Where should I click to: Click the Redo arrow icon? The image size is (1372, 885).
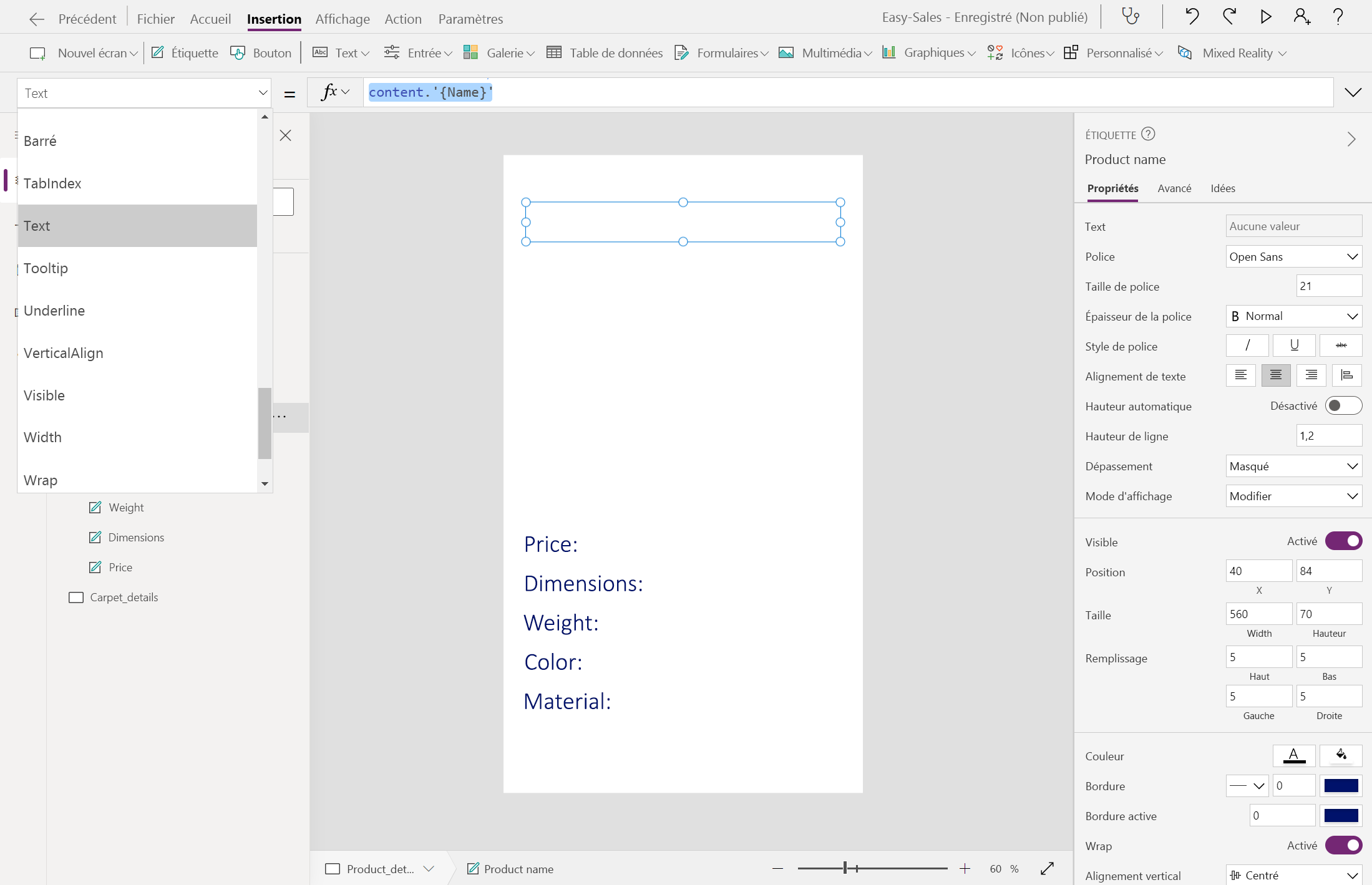point(1229,16)
